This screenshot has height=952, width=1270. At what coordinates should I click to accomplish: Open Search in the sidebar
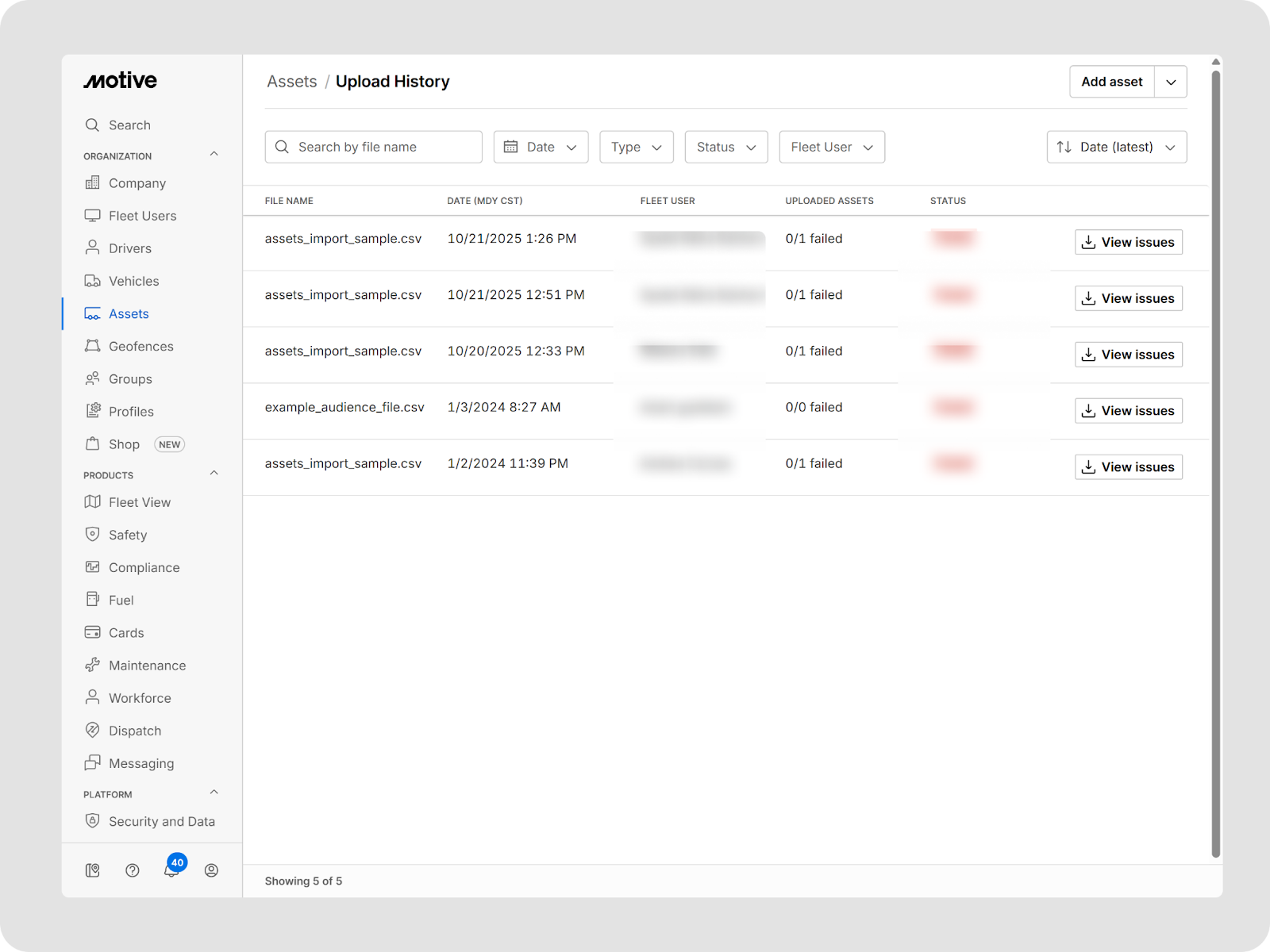129,125
